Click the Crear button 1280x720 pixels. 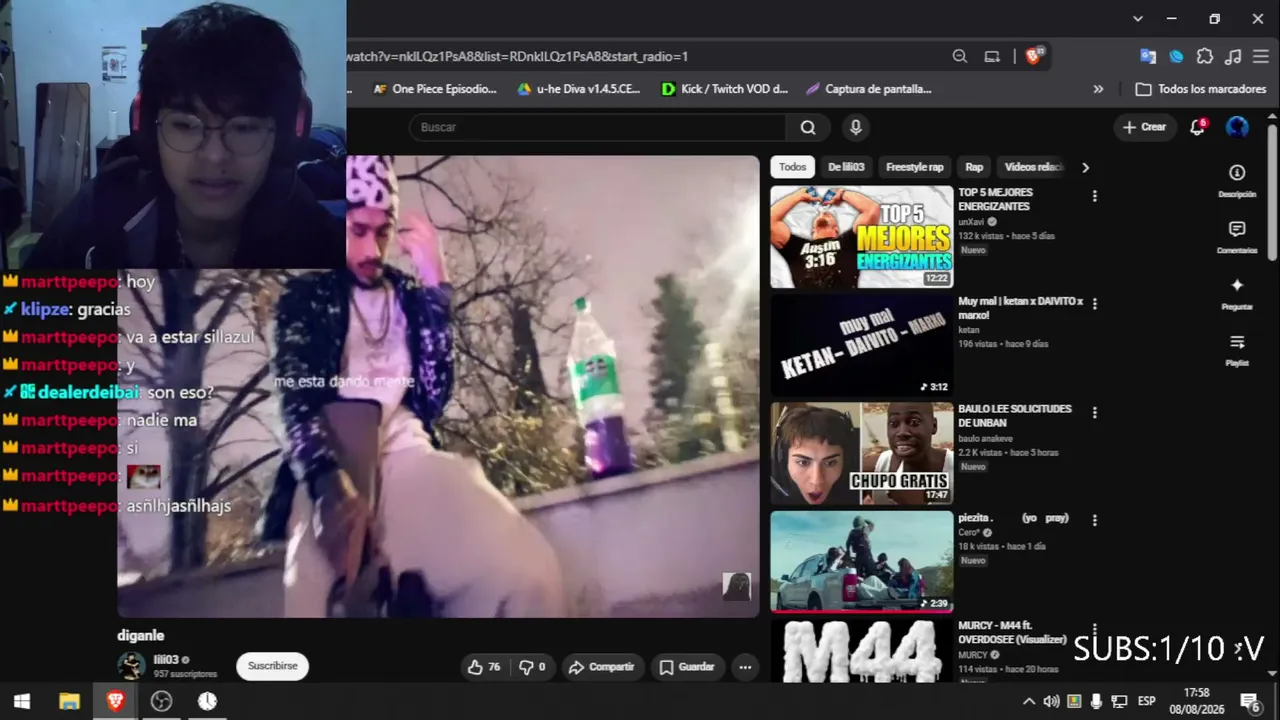pos(1144,127)
